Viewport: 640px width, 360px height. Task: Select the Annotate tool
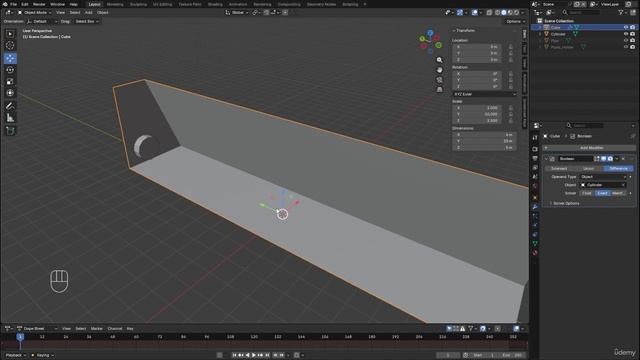click(10, 106)
